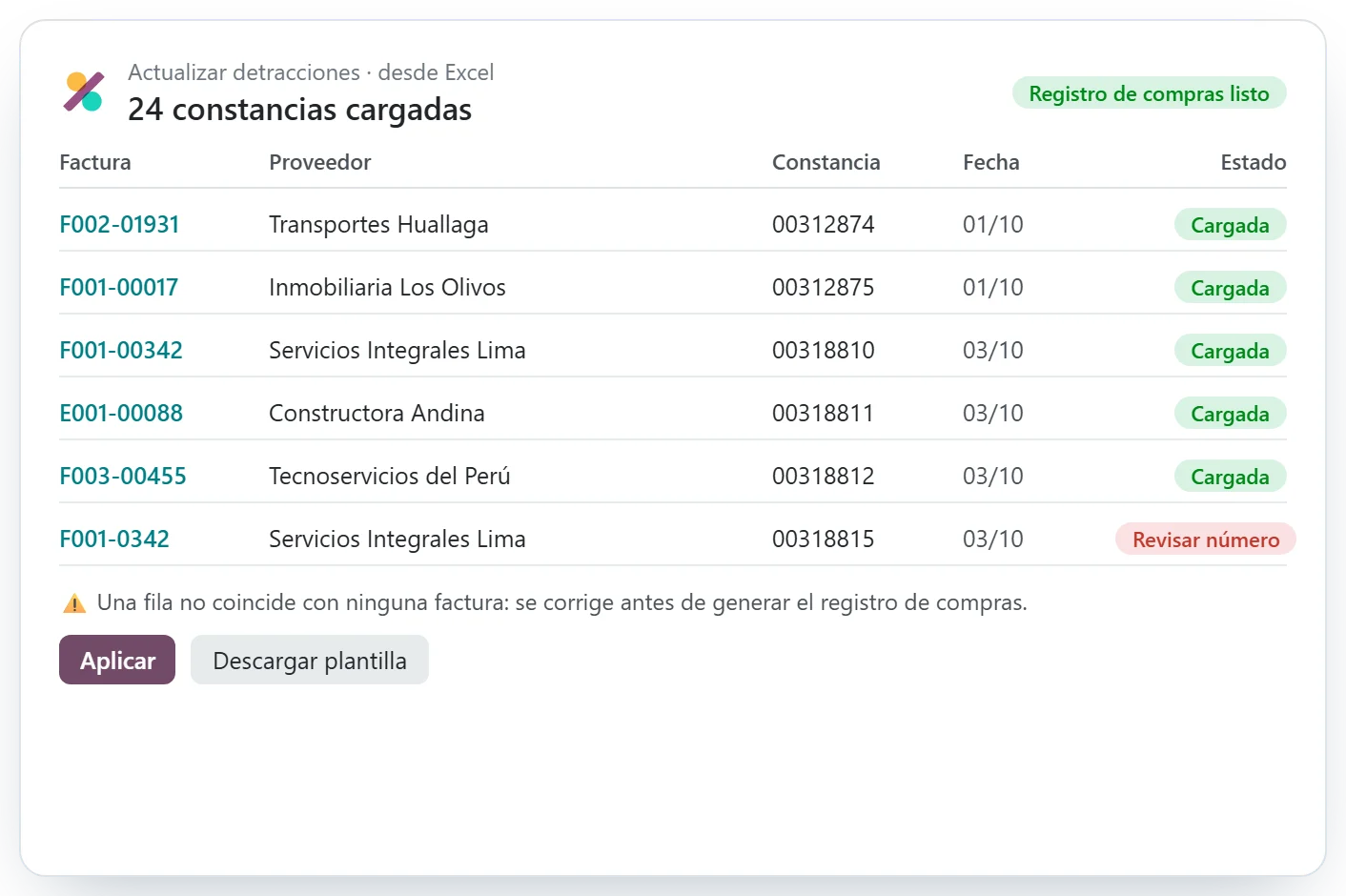Click constancia number 00318815
This screenshot has height=896, width=1346.
pos(824,540)
